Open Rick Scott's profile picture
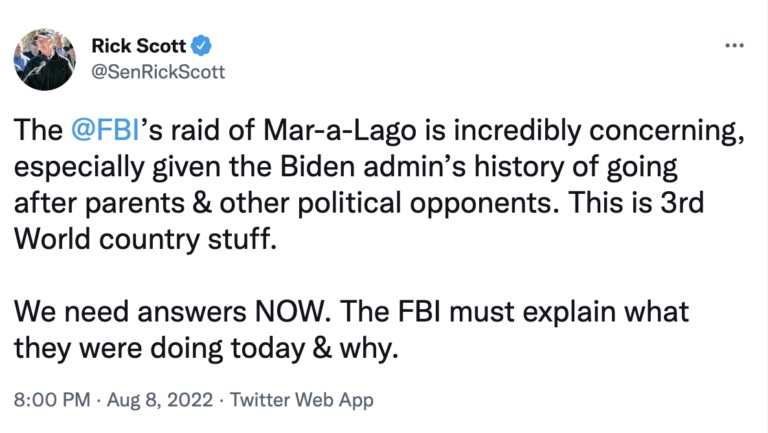Viewport: 768px width, 433px height. [x=45, y=60]
